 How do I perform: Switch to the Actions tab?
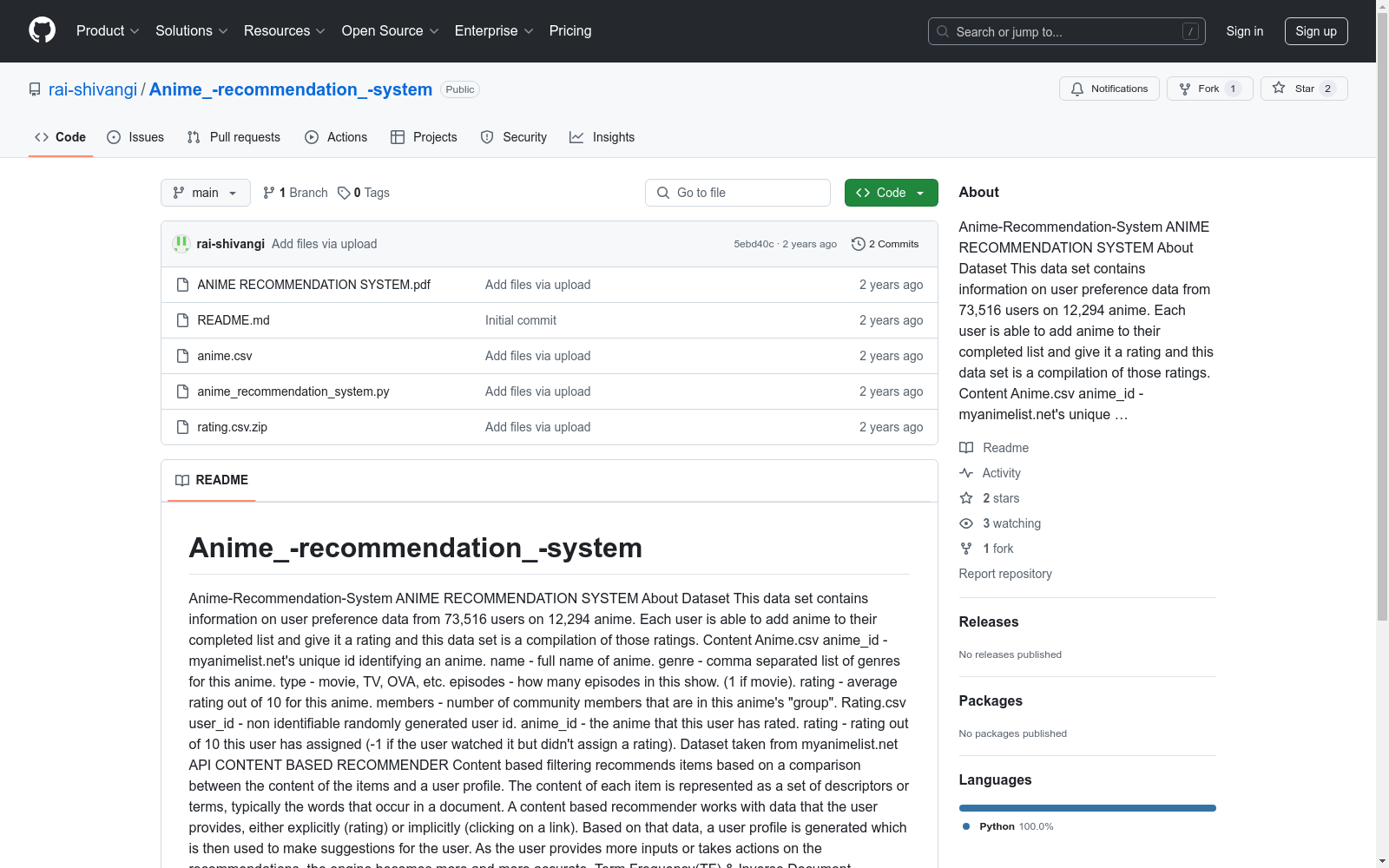[336, 137]
